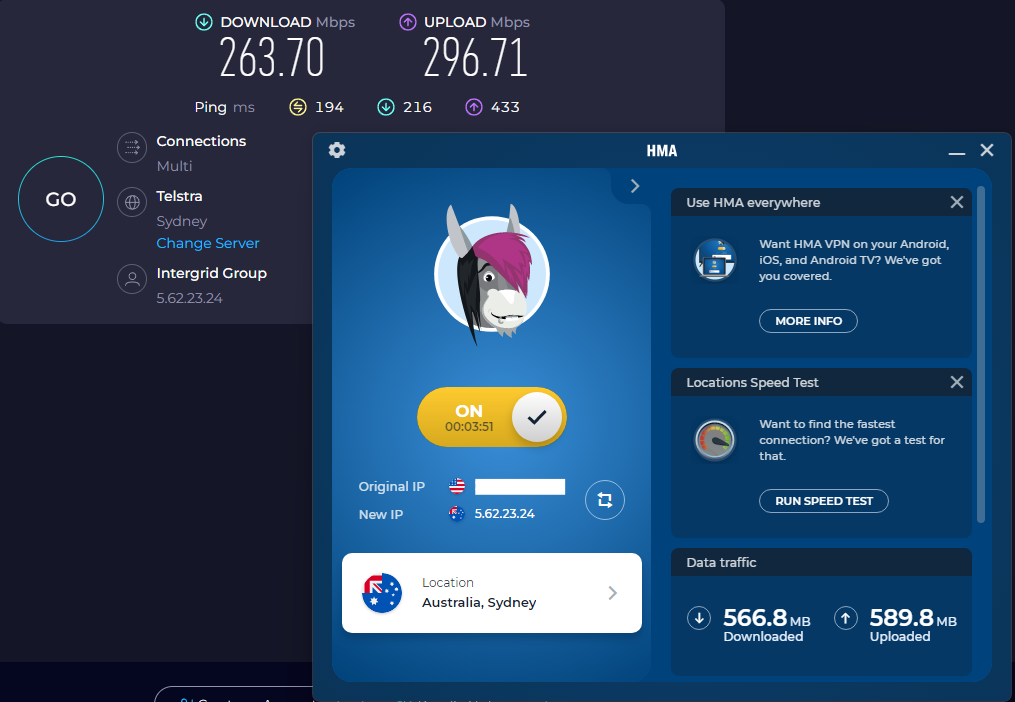This screenshot has width=1015, height=702.
Task: Click the GO button in Speedtest
Action: [x=61, y=199]
